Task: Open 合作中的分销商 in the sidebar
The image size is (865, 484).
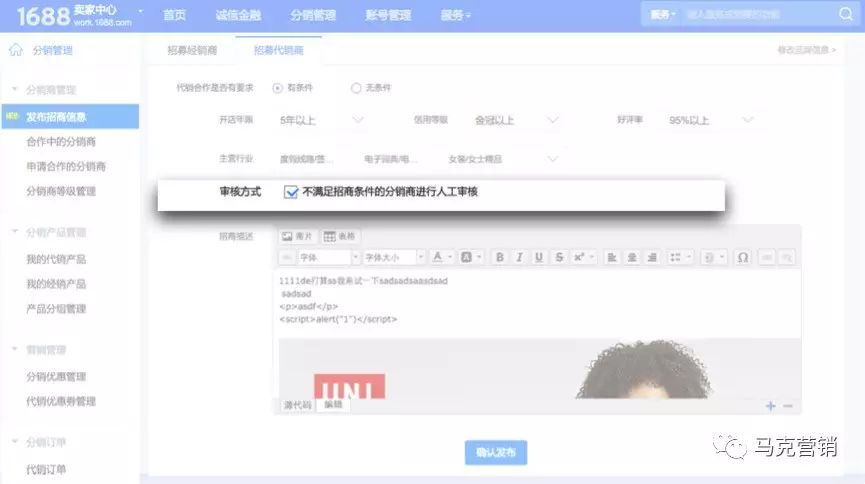Action: [x=61, y=141]
